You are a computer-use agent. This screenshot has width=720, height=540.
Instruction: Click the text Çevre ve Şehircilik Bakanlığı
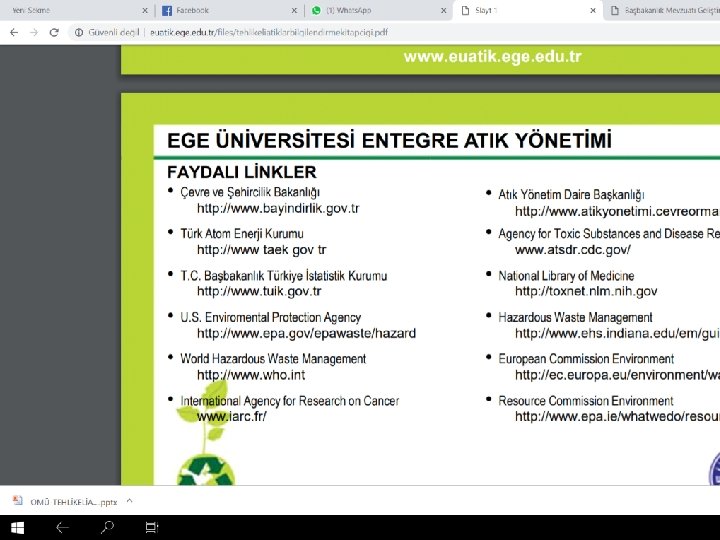click(250, 192)
